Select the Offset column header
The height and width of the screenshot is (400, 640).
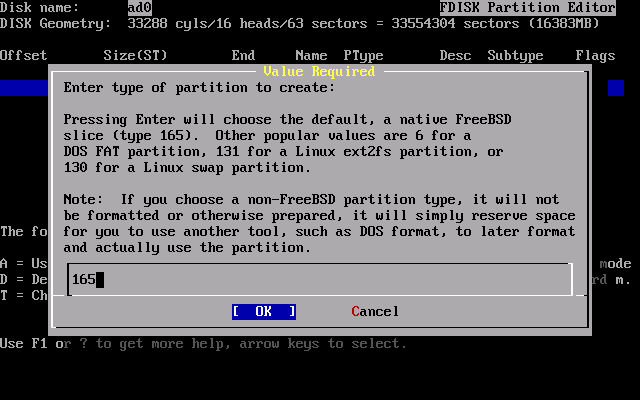[24, 55]
